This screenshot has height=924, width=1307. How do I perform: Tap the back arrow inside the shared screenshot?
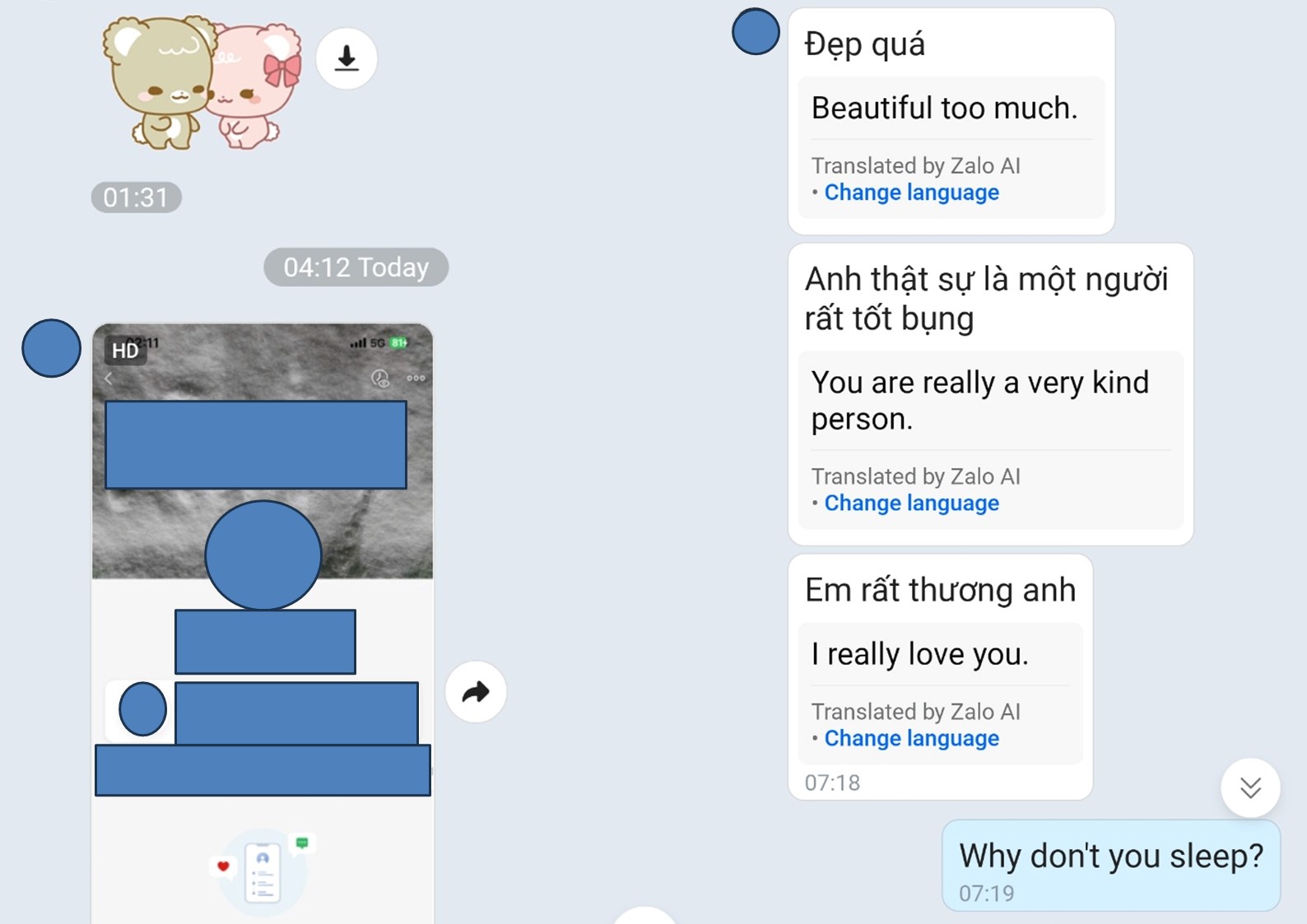click(108, 378)
